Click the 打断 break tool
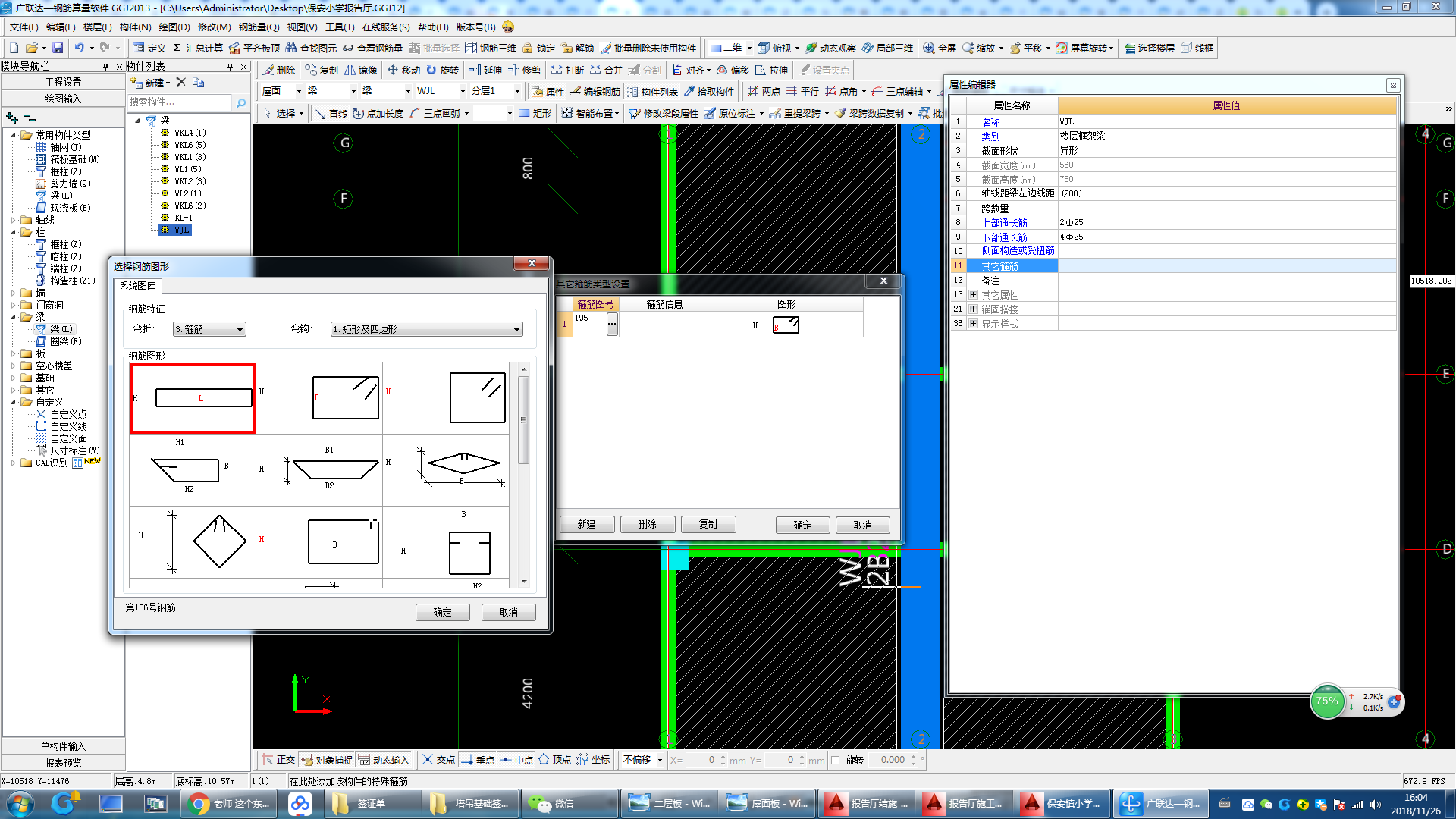 pyautogui.click(x=567, y=70)
